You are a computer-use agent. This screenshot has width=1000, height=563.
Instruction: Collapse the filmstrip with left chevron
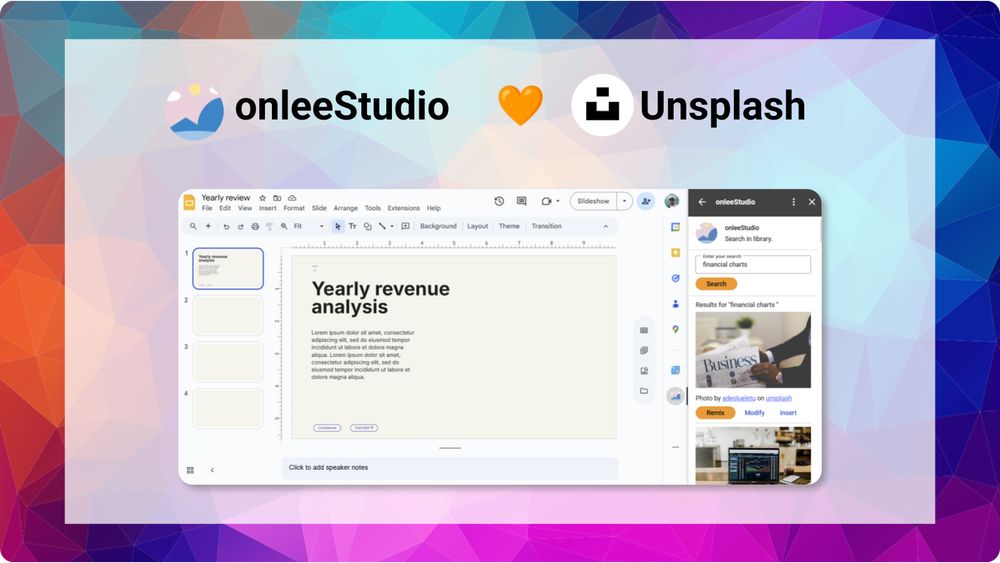(212, 470)
